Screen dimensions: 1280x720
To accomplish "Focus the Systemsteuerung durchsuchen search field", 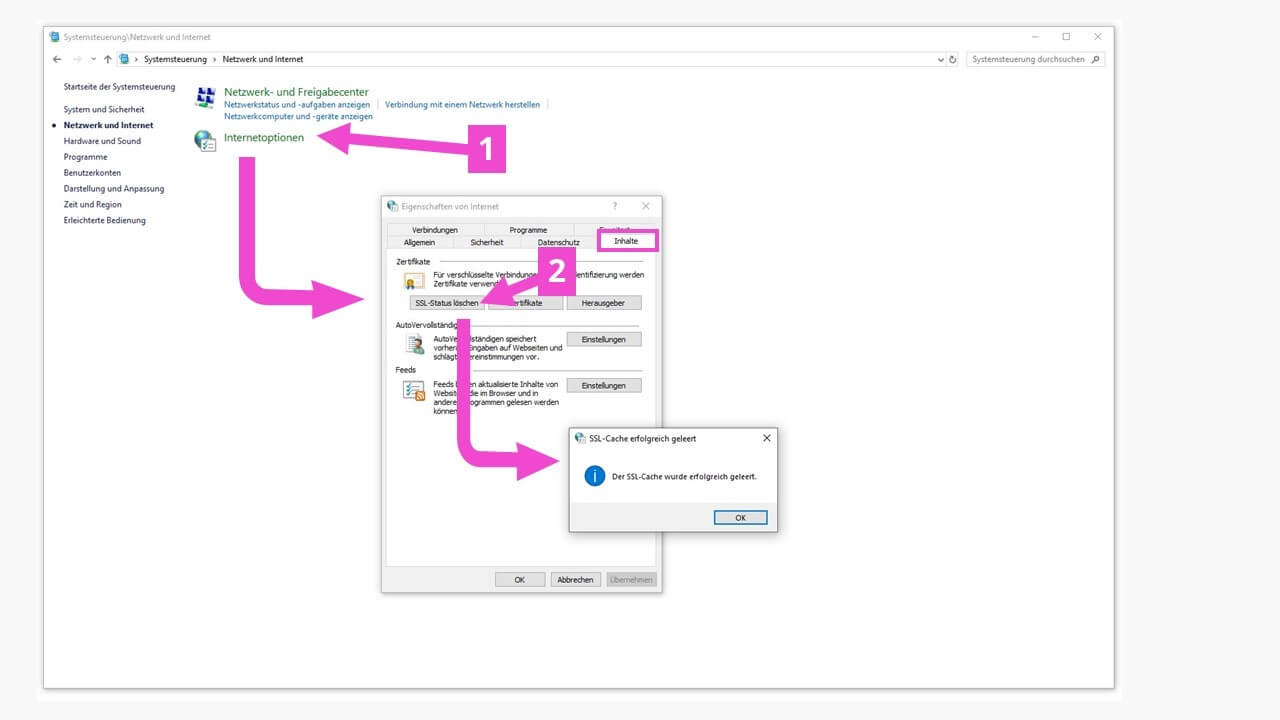I will [1036, 59].
